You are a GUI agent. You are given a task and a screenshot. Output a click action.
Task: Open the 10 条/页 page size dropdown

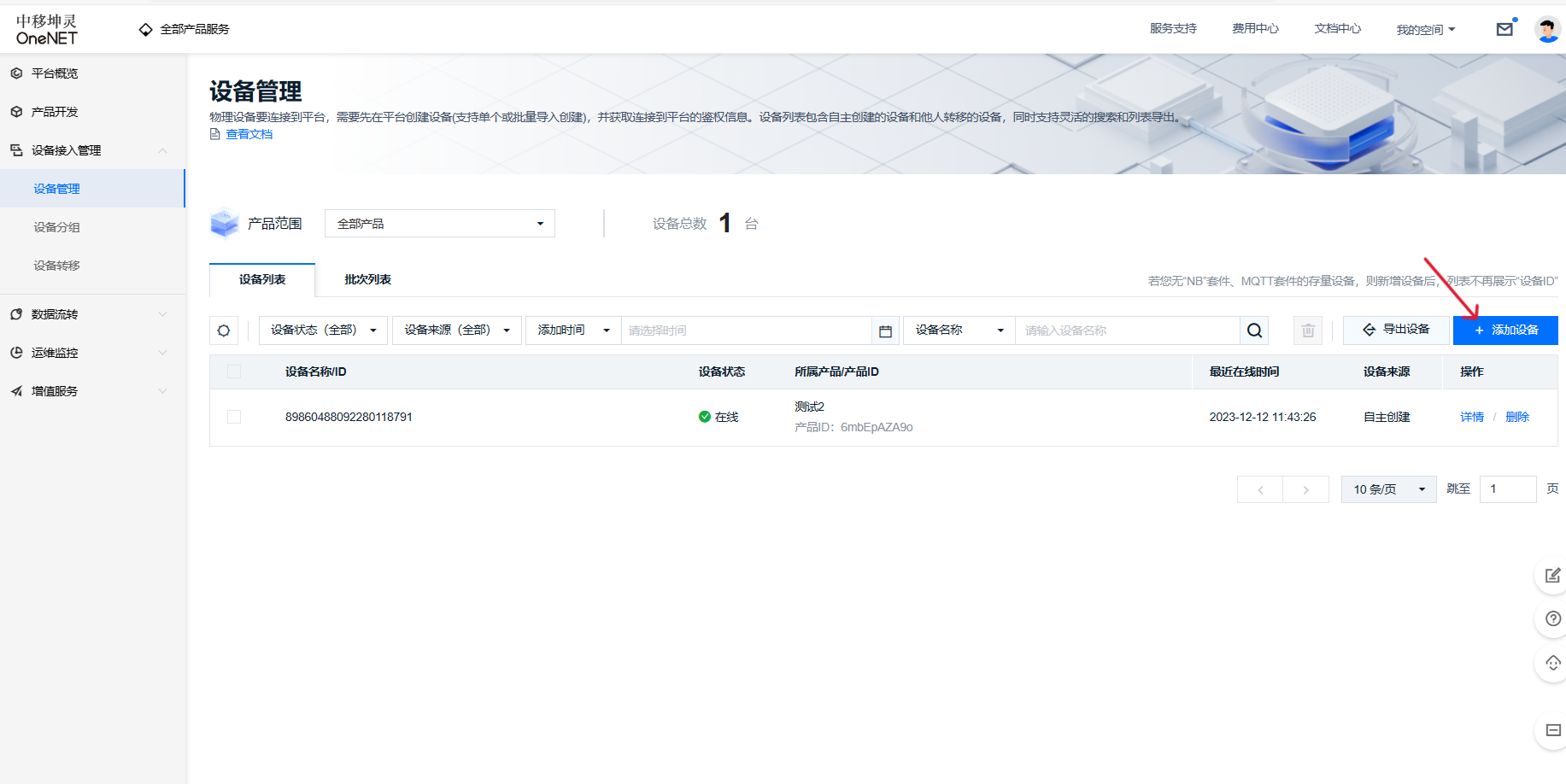pyautogui.click(x=1388, y=489)
